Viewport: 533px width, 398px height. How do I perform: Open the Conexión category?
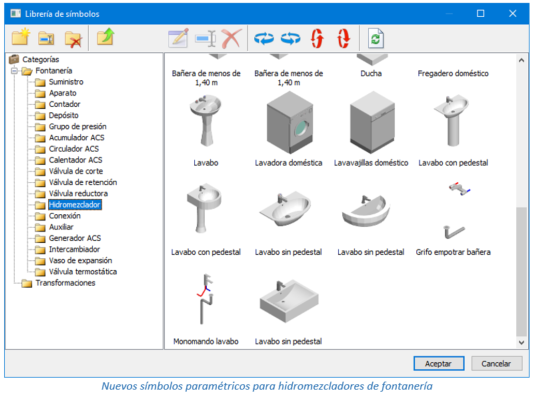pyautogui.click(x=65, y=216)
